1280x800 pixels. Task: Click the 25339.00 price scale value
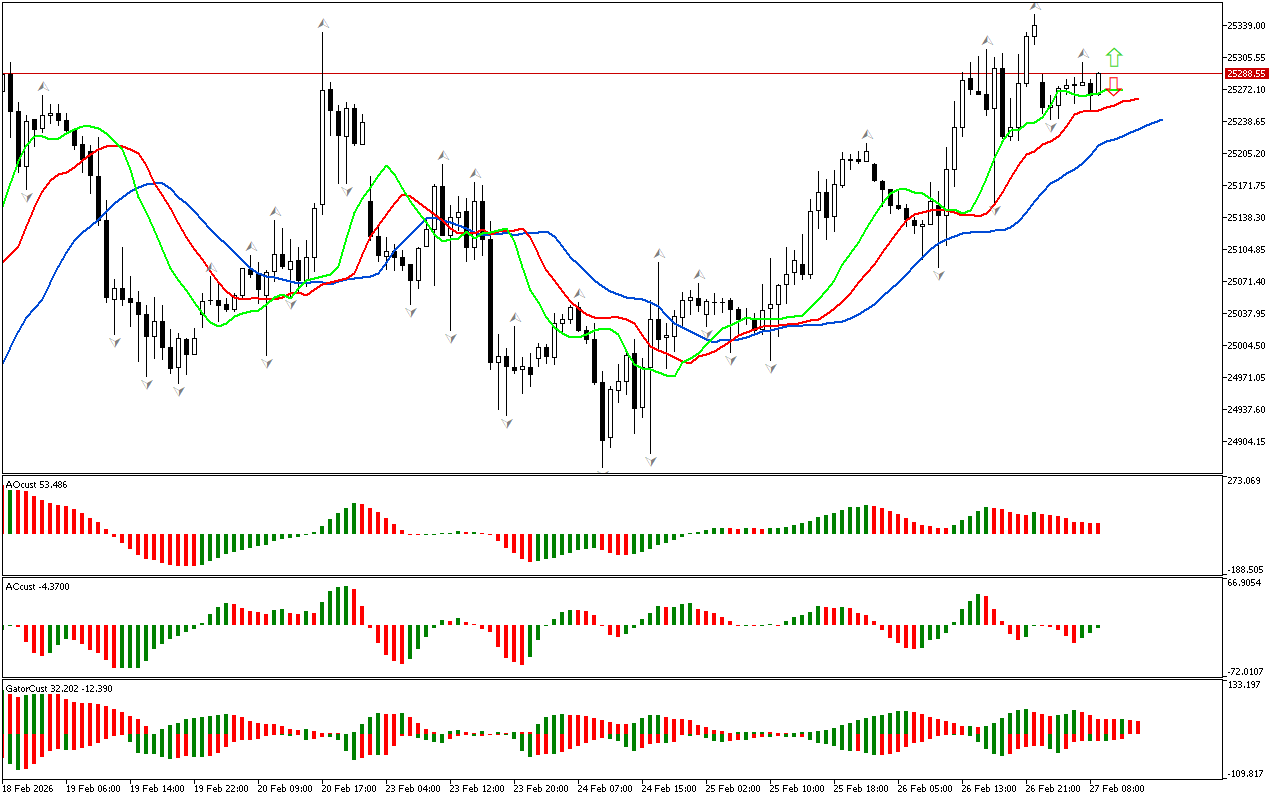(1245, 25)
